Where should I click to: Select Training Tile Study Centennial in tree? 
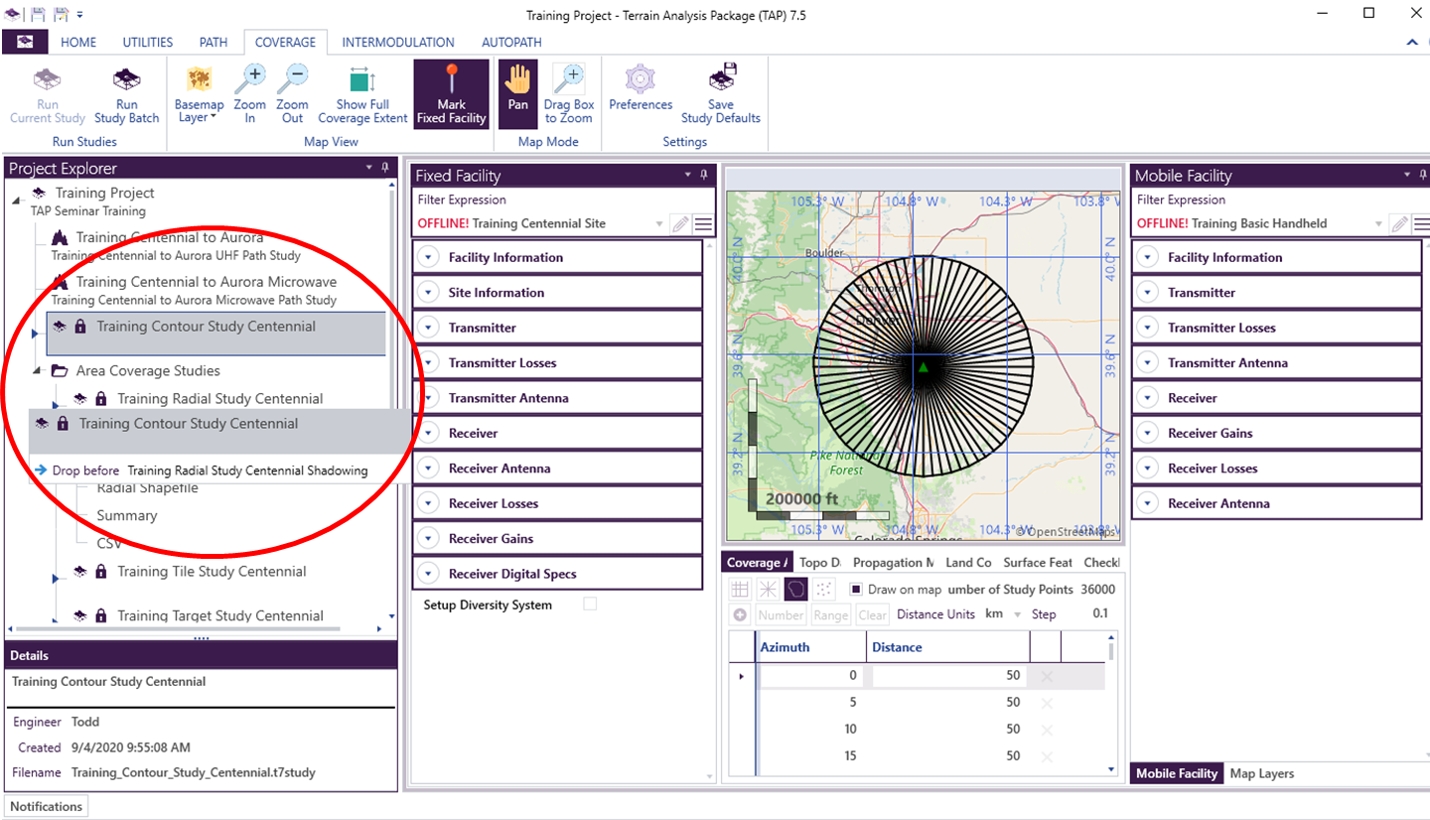[211, 572]
